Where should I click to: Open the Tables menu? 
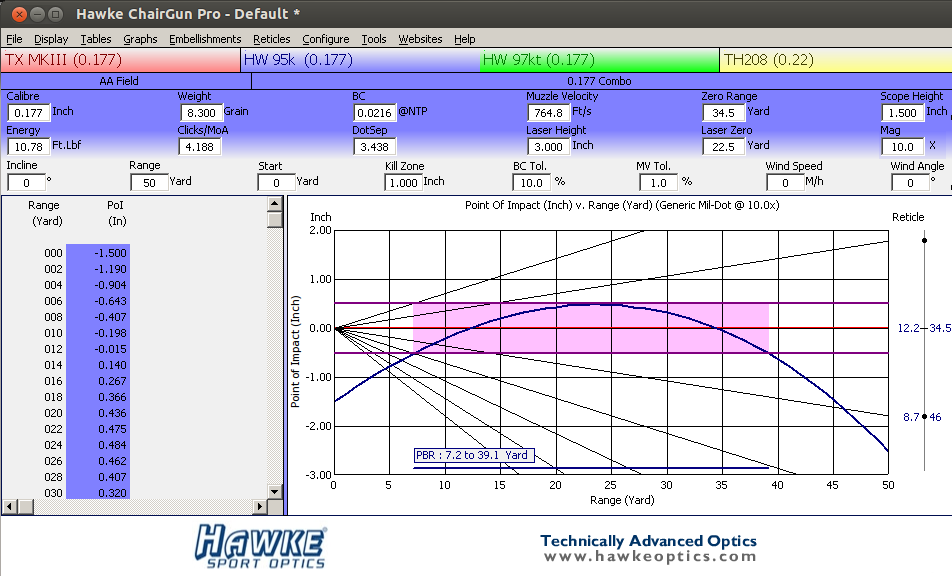(96, 39)
